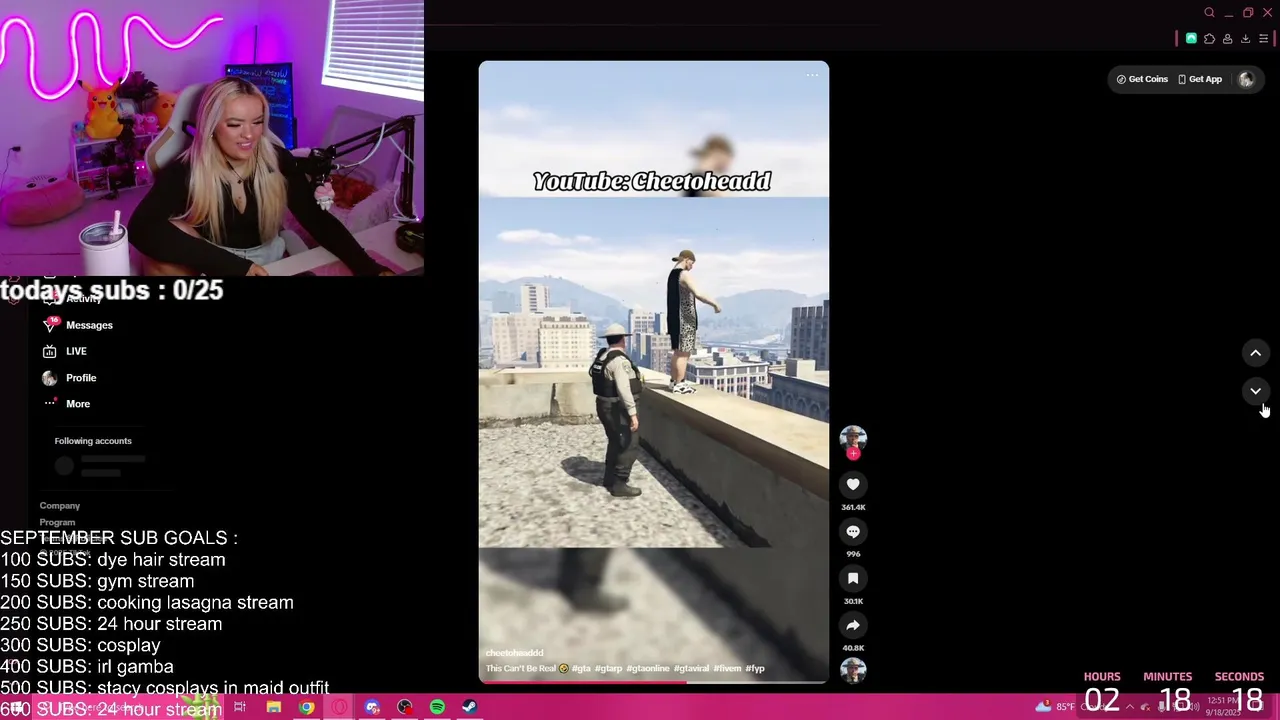Click the LIVE camera icon in sidebar
Image resolution: width=1280 pixels, height=720 pixels.
[49, 351]
